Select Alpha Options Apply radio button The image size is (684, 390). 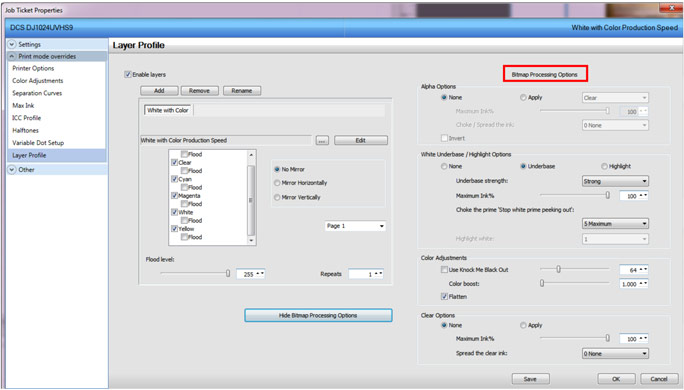(523, 97)
